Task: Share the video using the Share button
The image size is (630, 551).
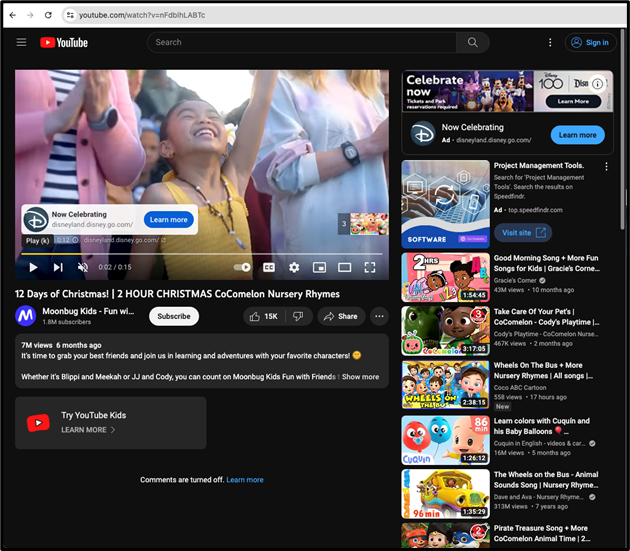Action: pyautogui.click(x=341, y=316)
